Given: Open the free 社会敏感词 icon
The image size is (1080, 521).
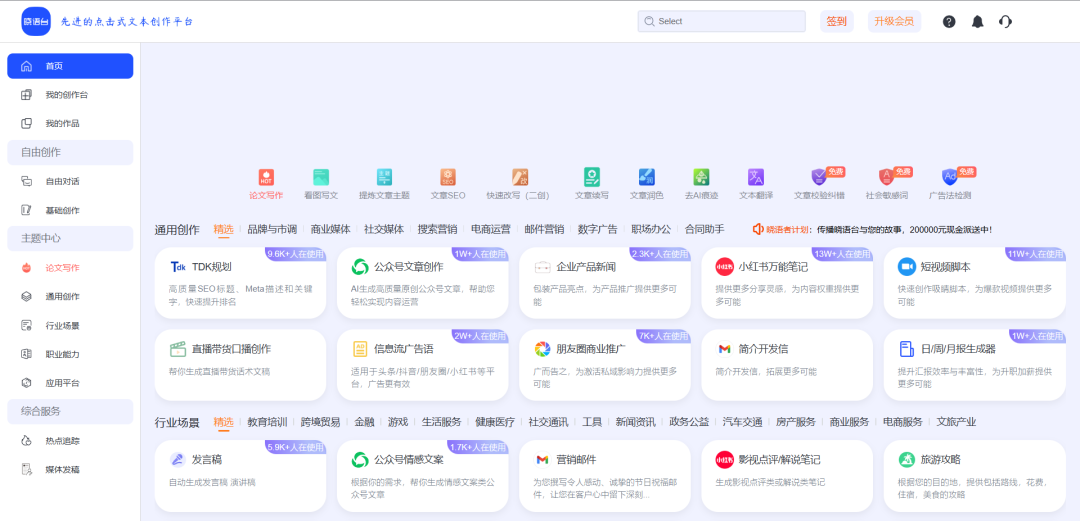Looking at the screenshot, I should [886, 177].
